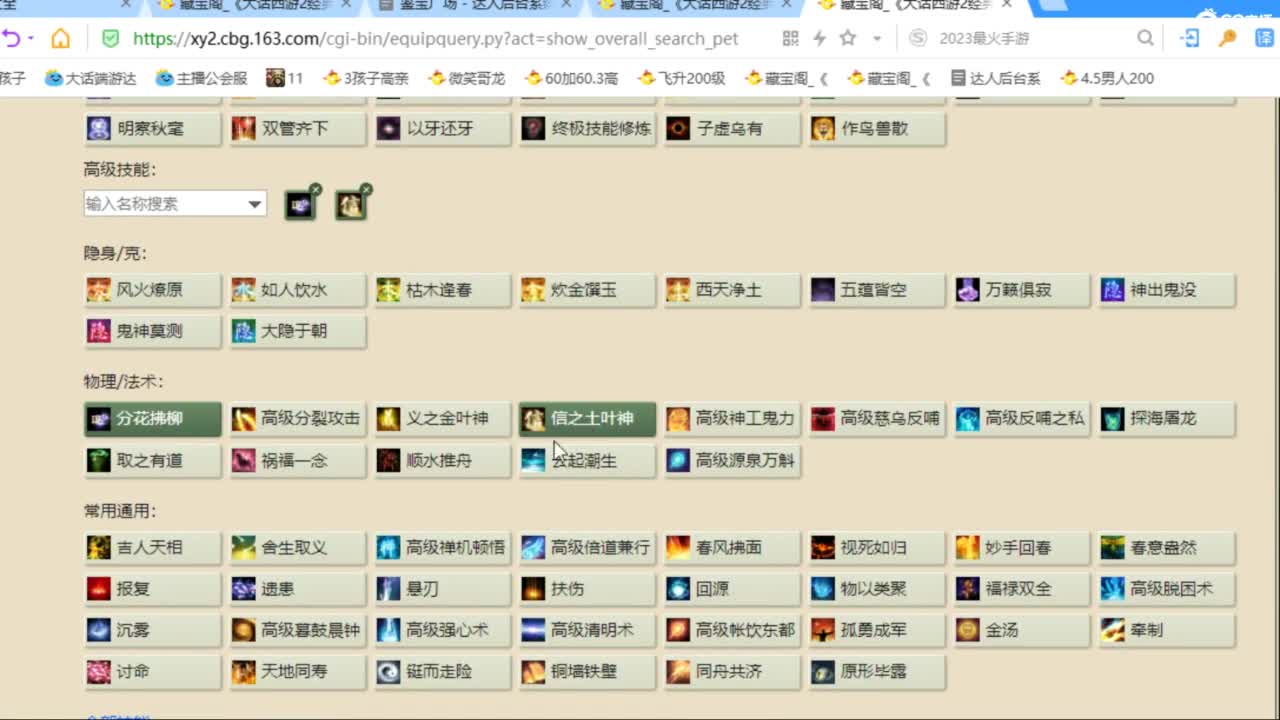Image resolution: width=1280 pixels, height=720 pixels.
Task: Toggle the 大隐于朝 skill filter
Action: pos(297,331)
